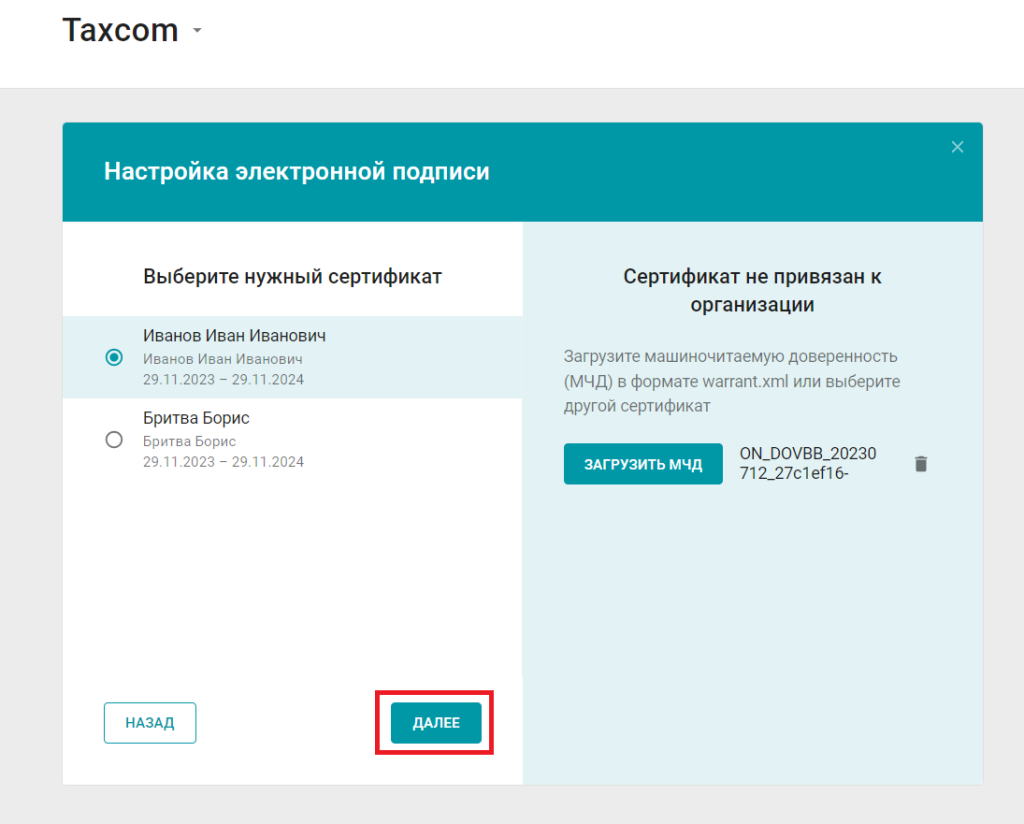
Task: Click the grey Иванов Иван Иванович subtitle
Action: point(222,359)
